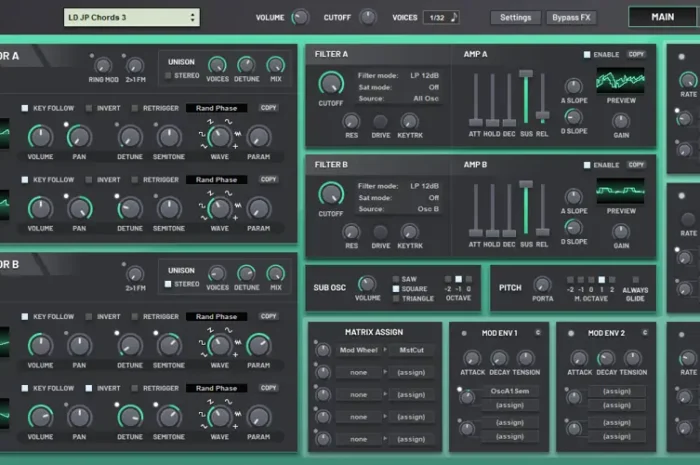700x465 pixels.
Task: Select the Saw waveform for Sub Osc
Action: point(396,279)
